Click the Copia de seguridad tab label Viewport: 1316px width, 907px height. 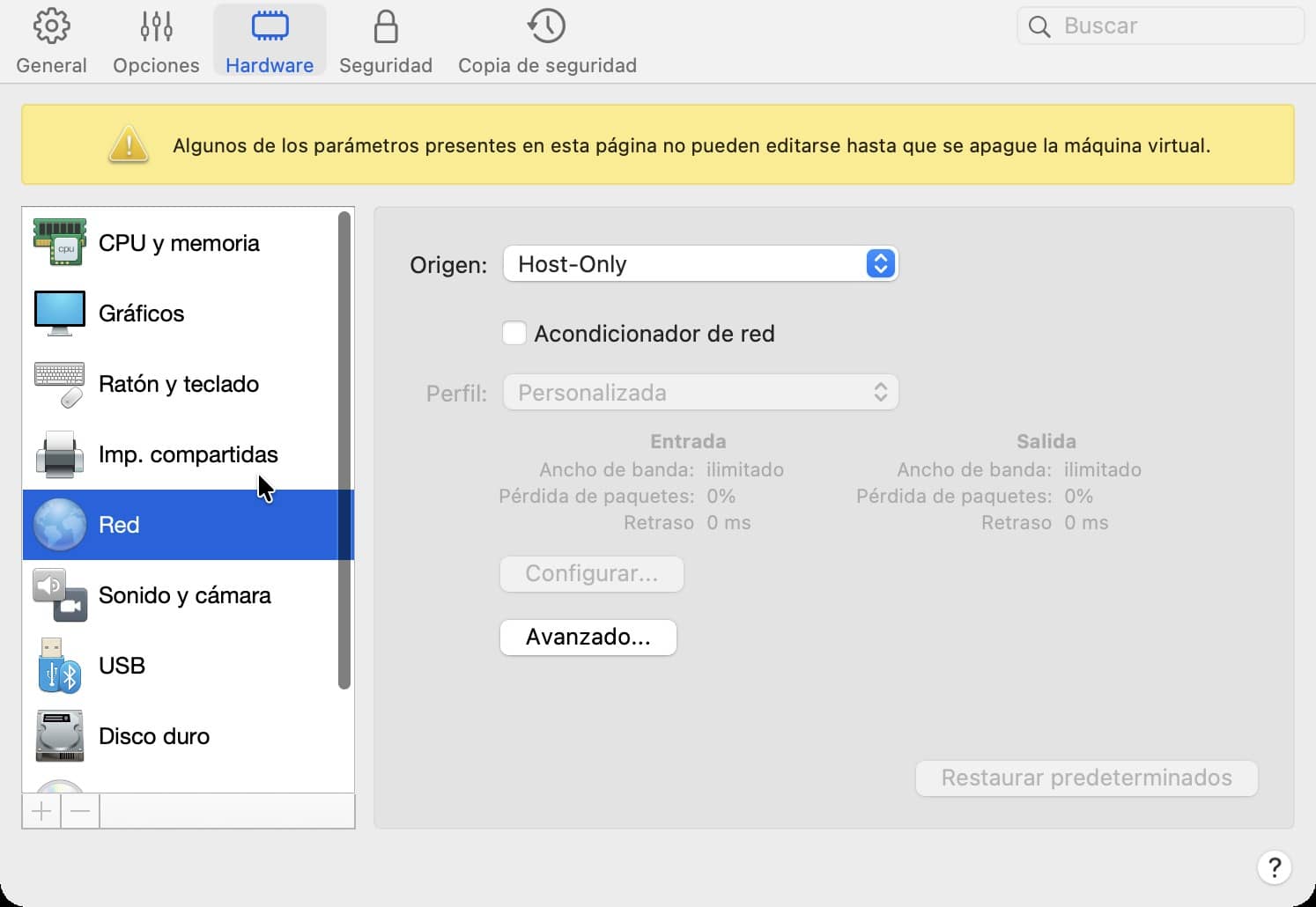tap(547, 65)
